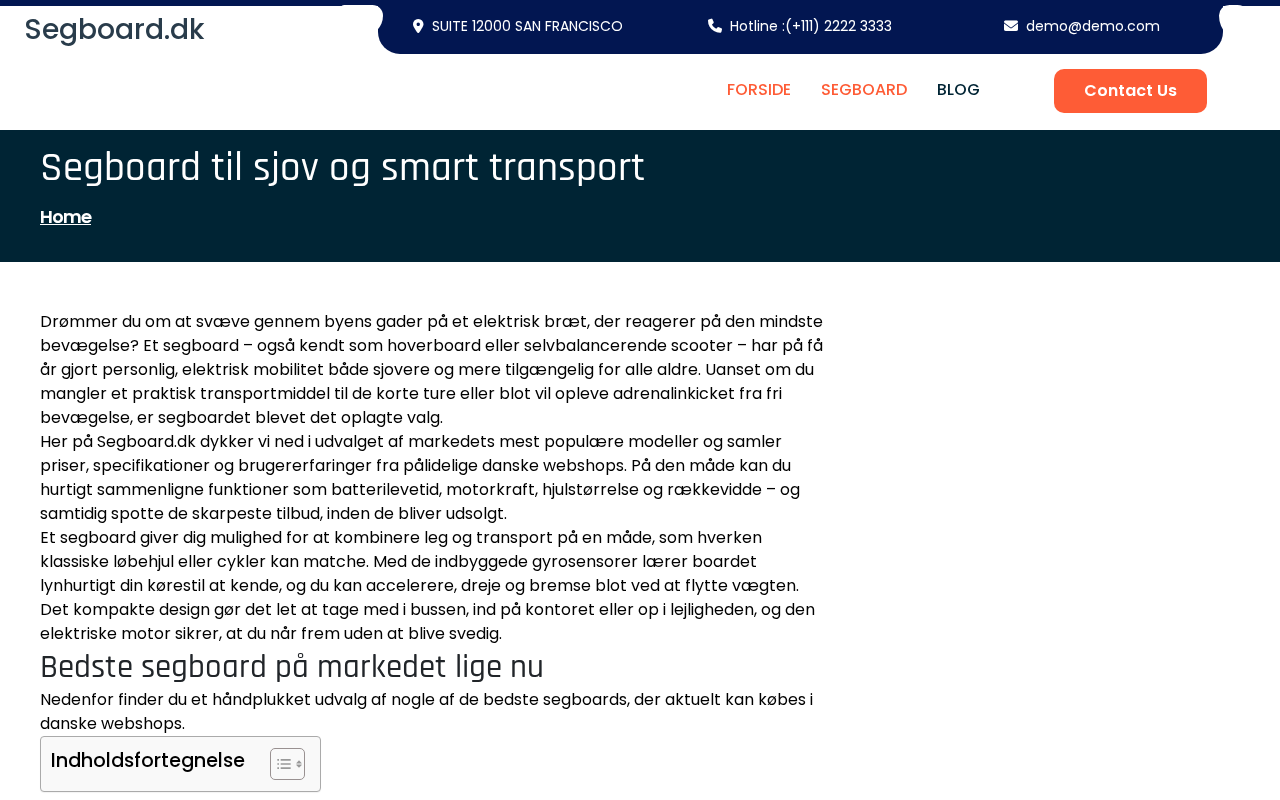Click the heading 'Segboard til sjov og smart transport'
Screen dimensions: 1280x800
pos(342,167)
